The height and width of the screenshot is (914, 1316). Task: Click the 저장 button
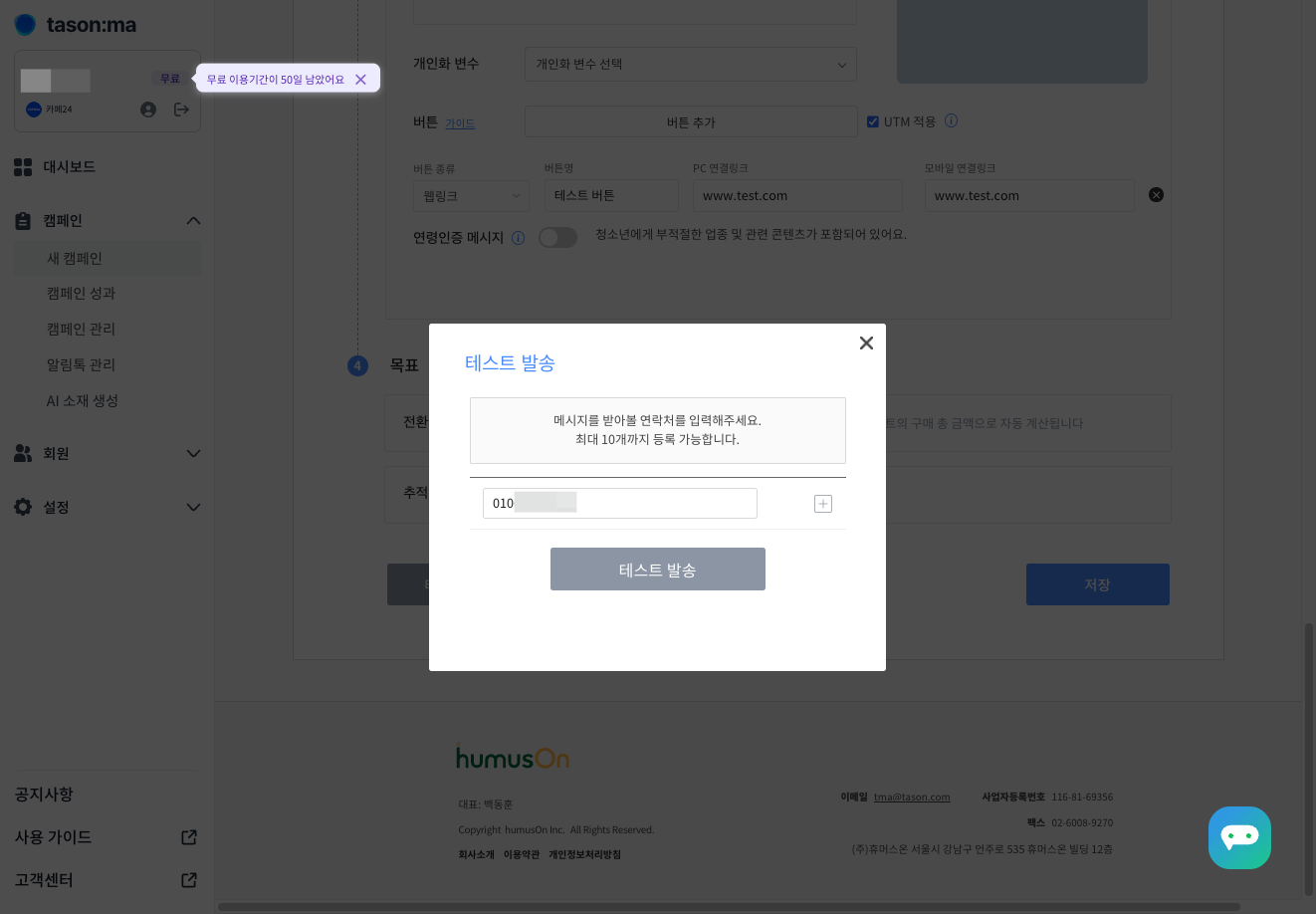point(1098,584)
